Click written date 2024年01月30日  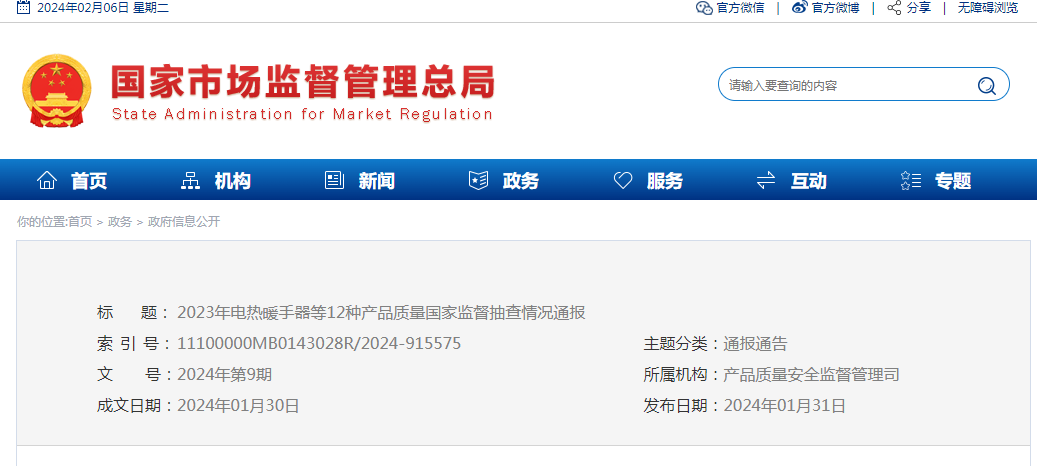click(238, 406)
